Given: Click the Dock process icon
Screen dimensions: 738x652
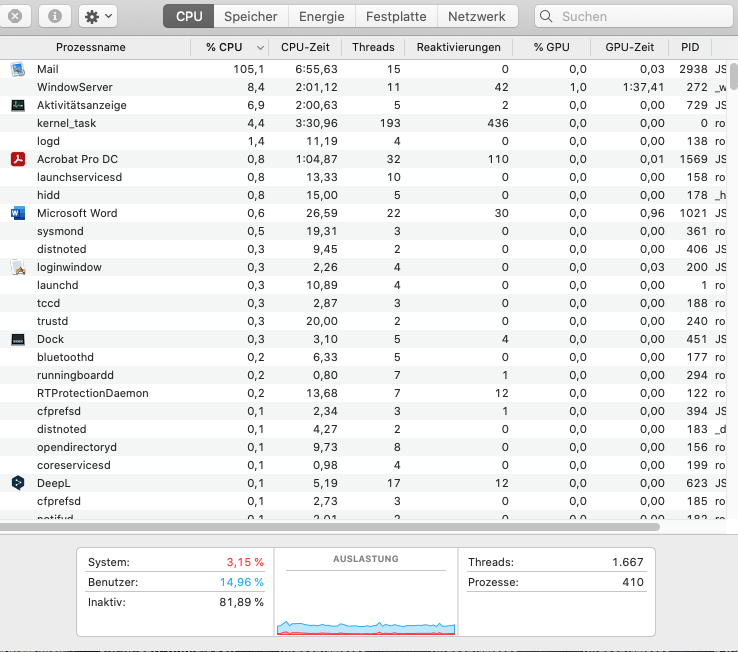Looking at the screenshot, I should (x=18, y=339).
